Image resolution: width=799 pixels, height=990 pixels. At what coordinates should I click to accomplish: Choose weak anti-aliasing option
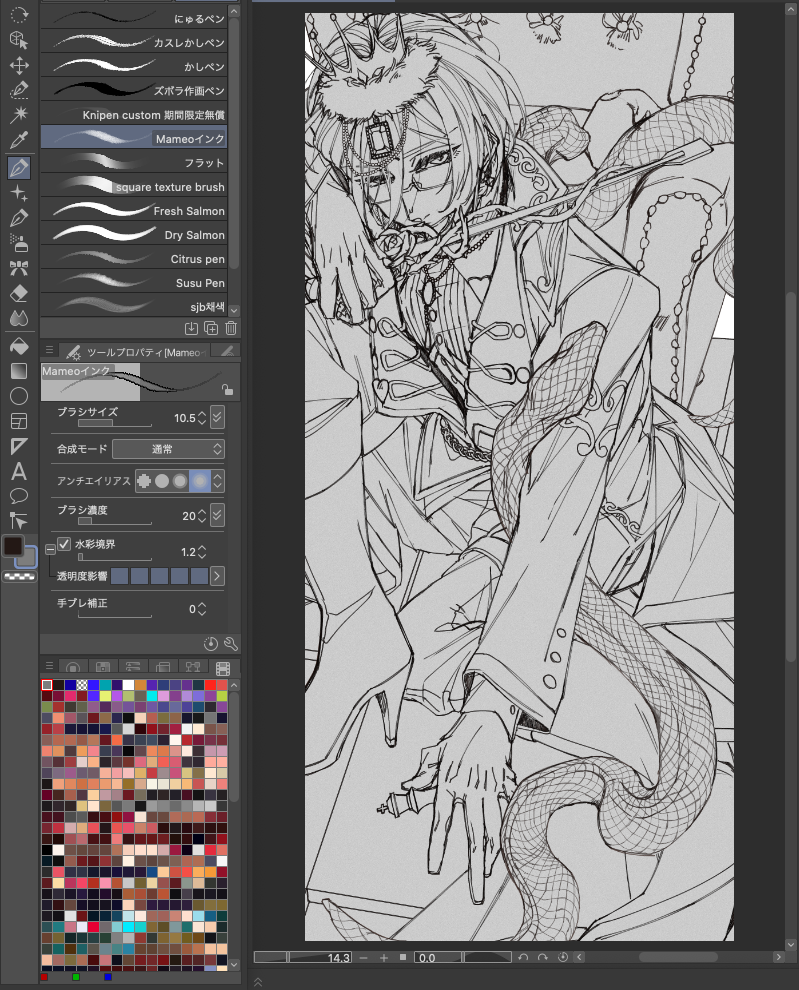(162, 481)
